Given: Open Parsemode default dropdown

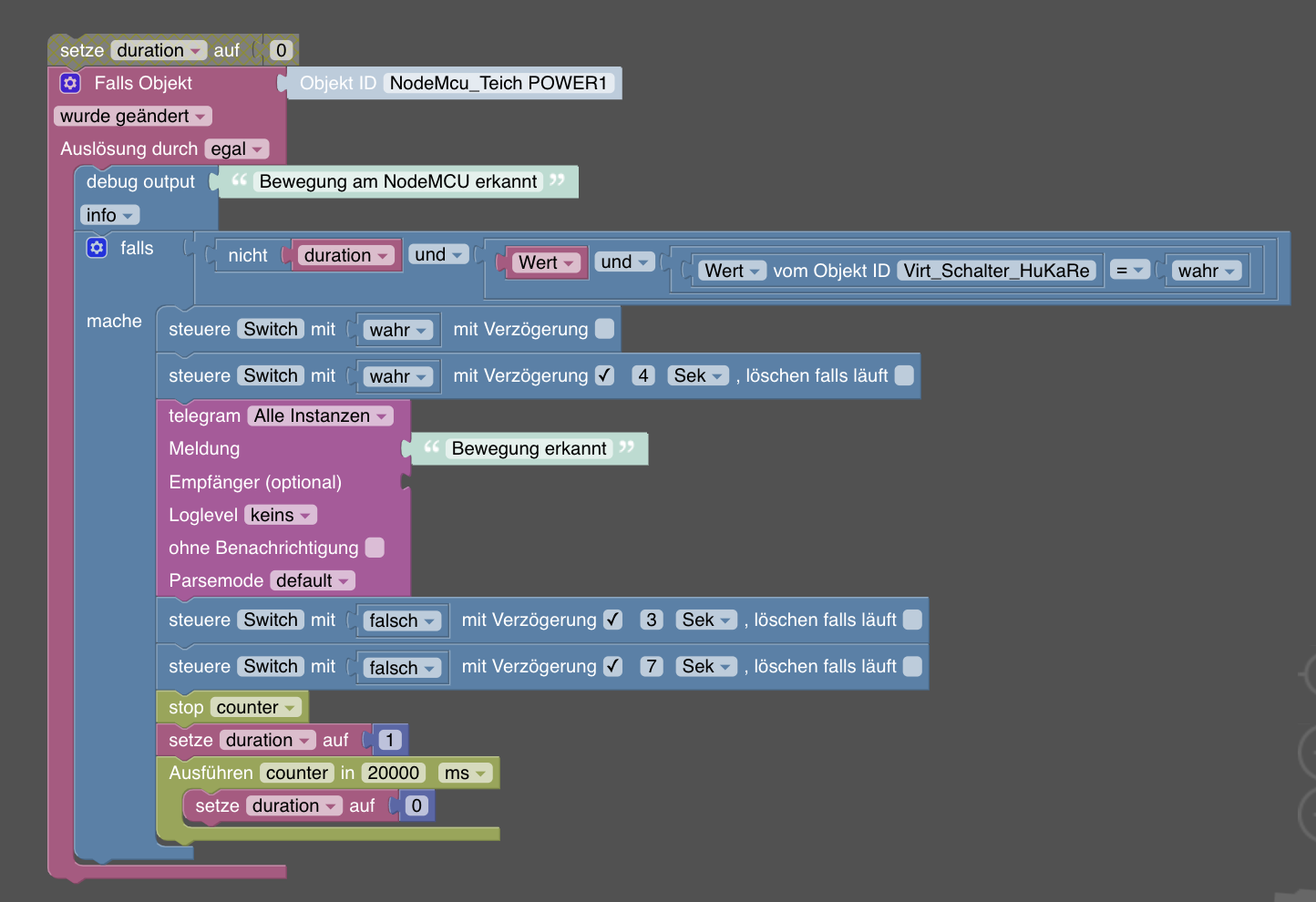Looking at the screenshot, I should (x=313, y=580).
